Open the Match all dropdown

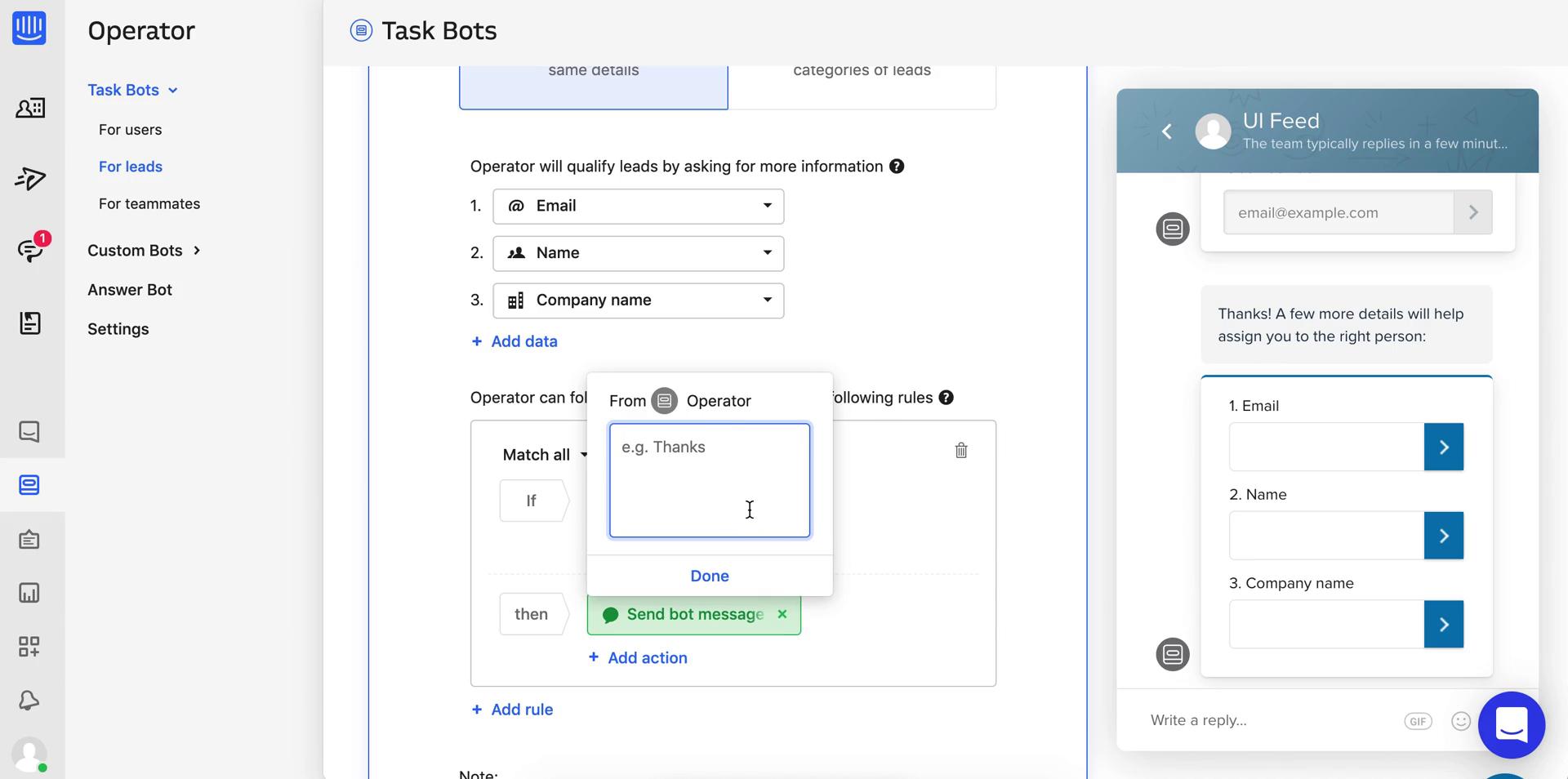[545, 455]
